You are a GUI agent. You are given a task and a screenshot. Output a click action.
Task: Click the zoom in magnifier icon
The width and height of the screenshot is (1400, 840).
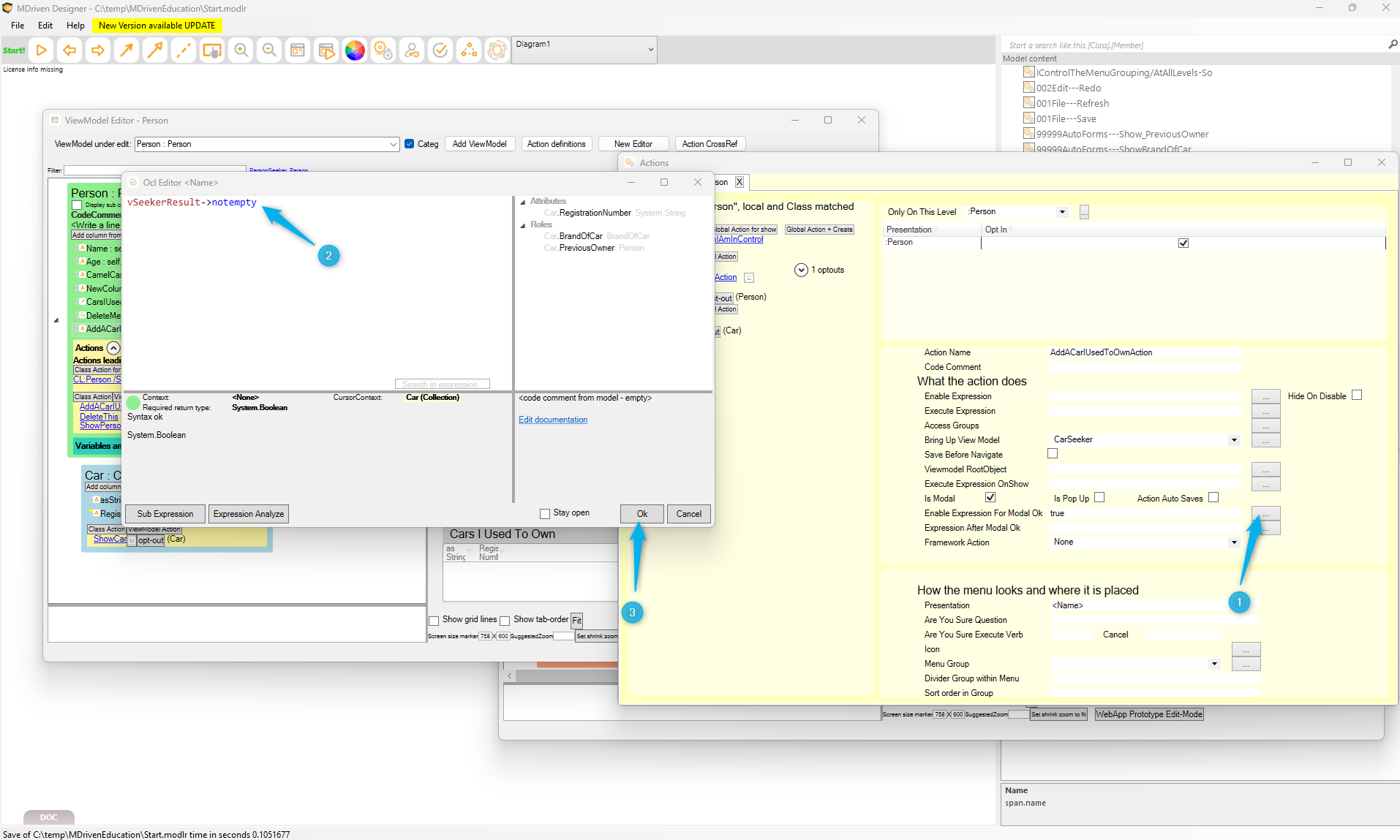pos(241,50)
